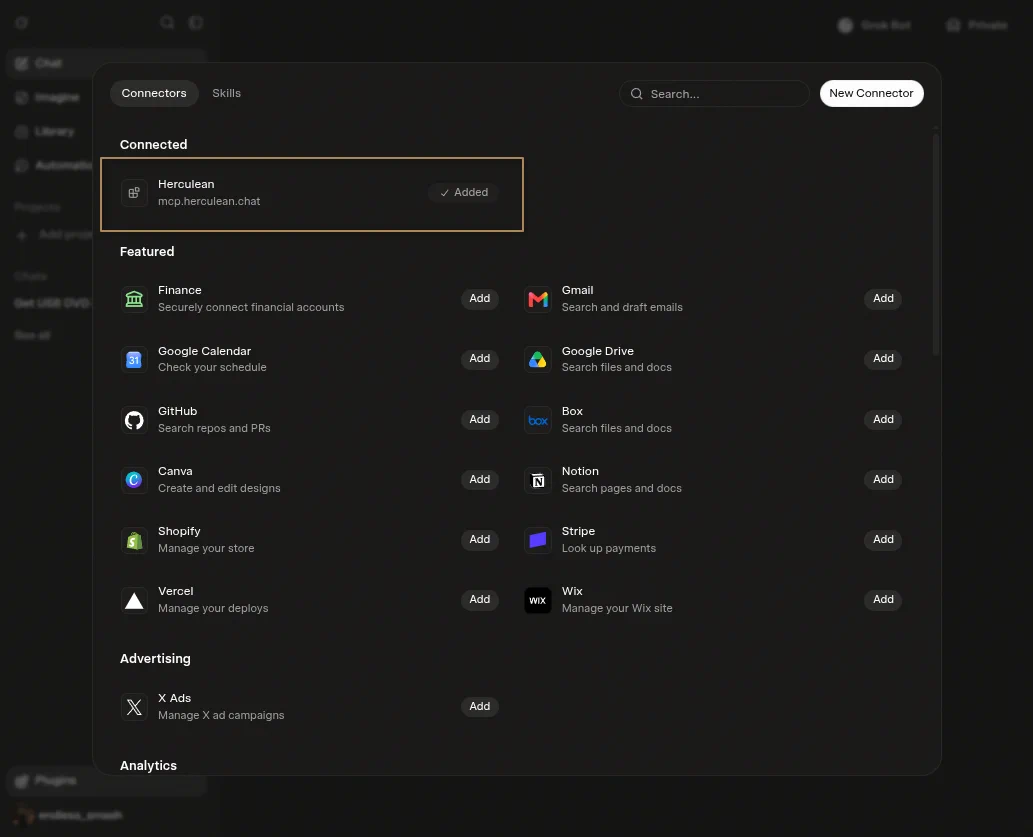The height and width of the screenshot is (837, 1033).
Task: Click the 'Manage your deploys' text
Action: coord(213,608)
